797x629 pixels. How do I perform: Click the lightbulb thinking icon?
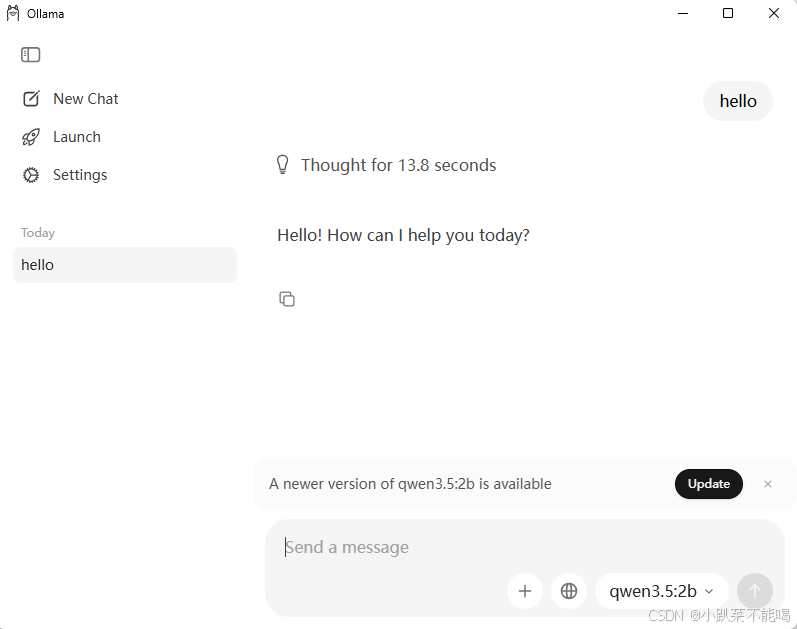click(283, 165)
